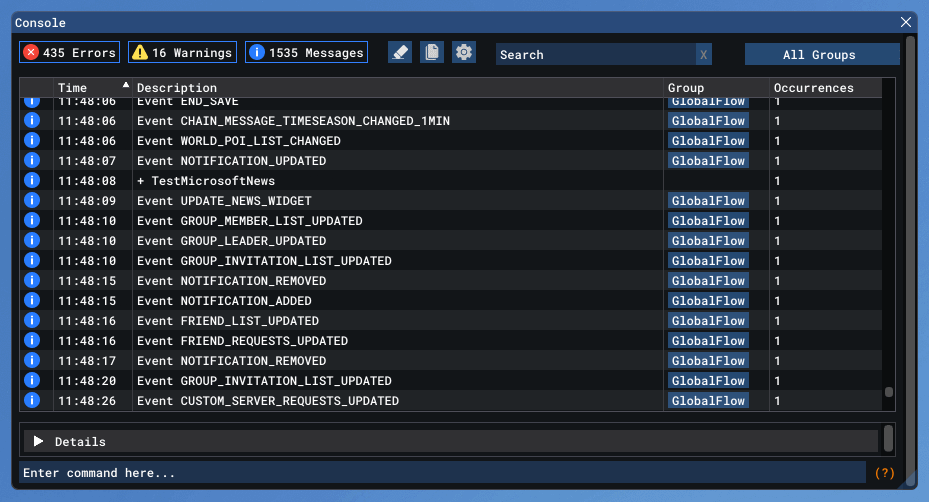Click the 11:48:26 timestamp cell
The image size is (929, 502).
click(x=87, y=401)
